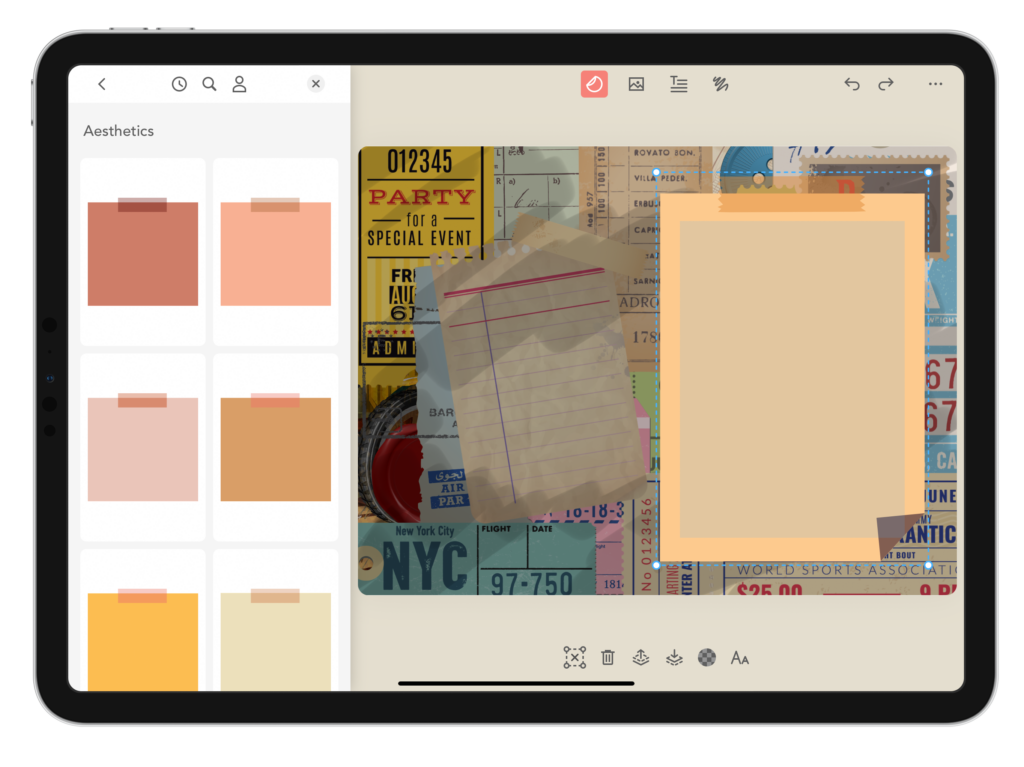This screenshot has width=1024, height=767.
Task: Open the user profile icon
Action: [x=240, y=84]
